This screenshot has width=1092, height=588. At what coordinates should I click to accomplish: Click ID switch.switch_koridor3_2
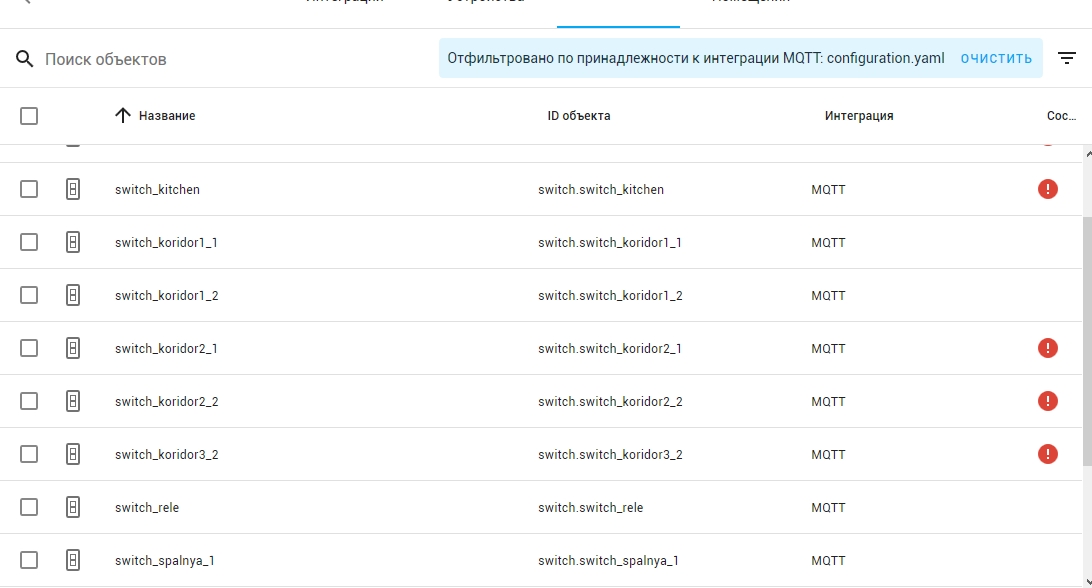[x=610, y=454]
